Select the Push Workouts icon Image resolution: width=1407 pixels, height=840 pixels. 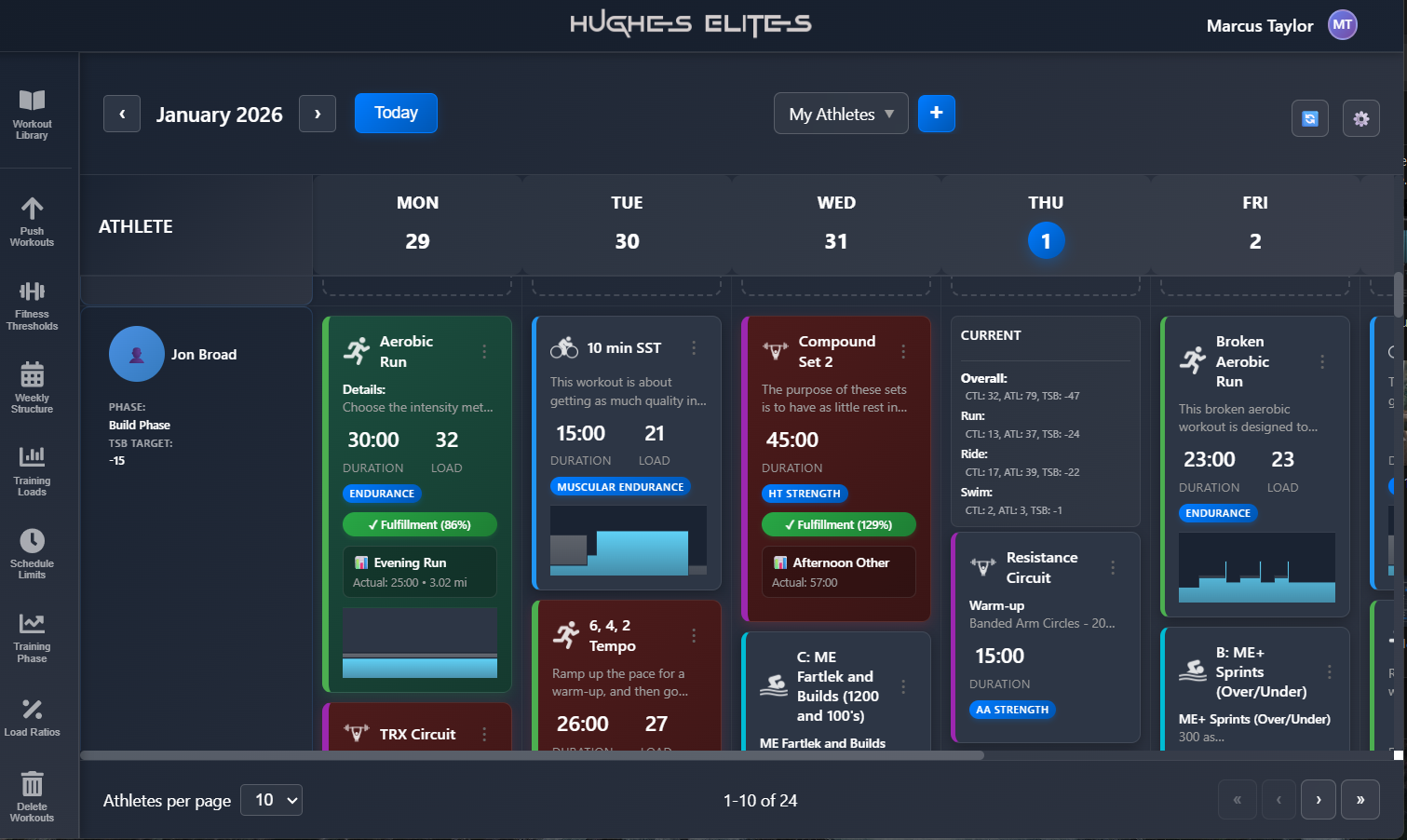(33, 221)
